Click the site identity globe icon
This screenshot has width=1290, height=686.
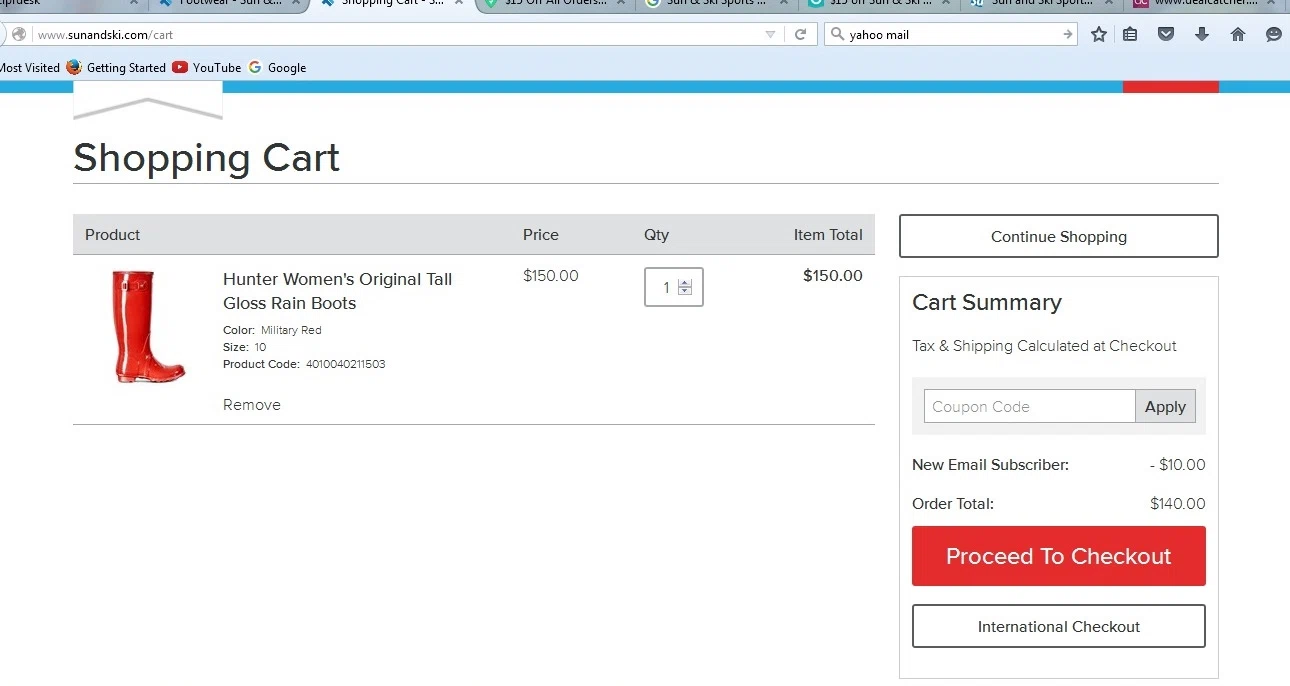click(x=18, y=34)
